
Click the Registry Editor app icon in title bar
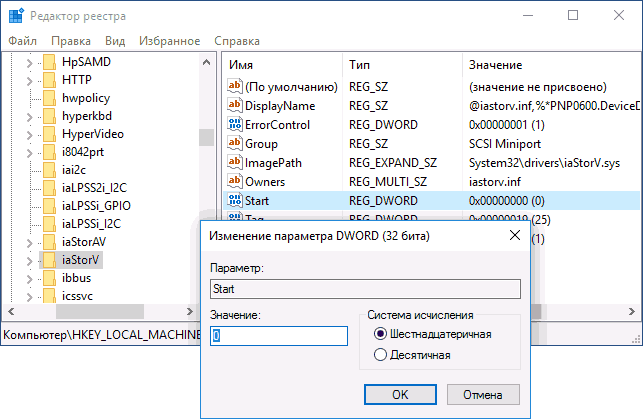(15, 16)
